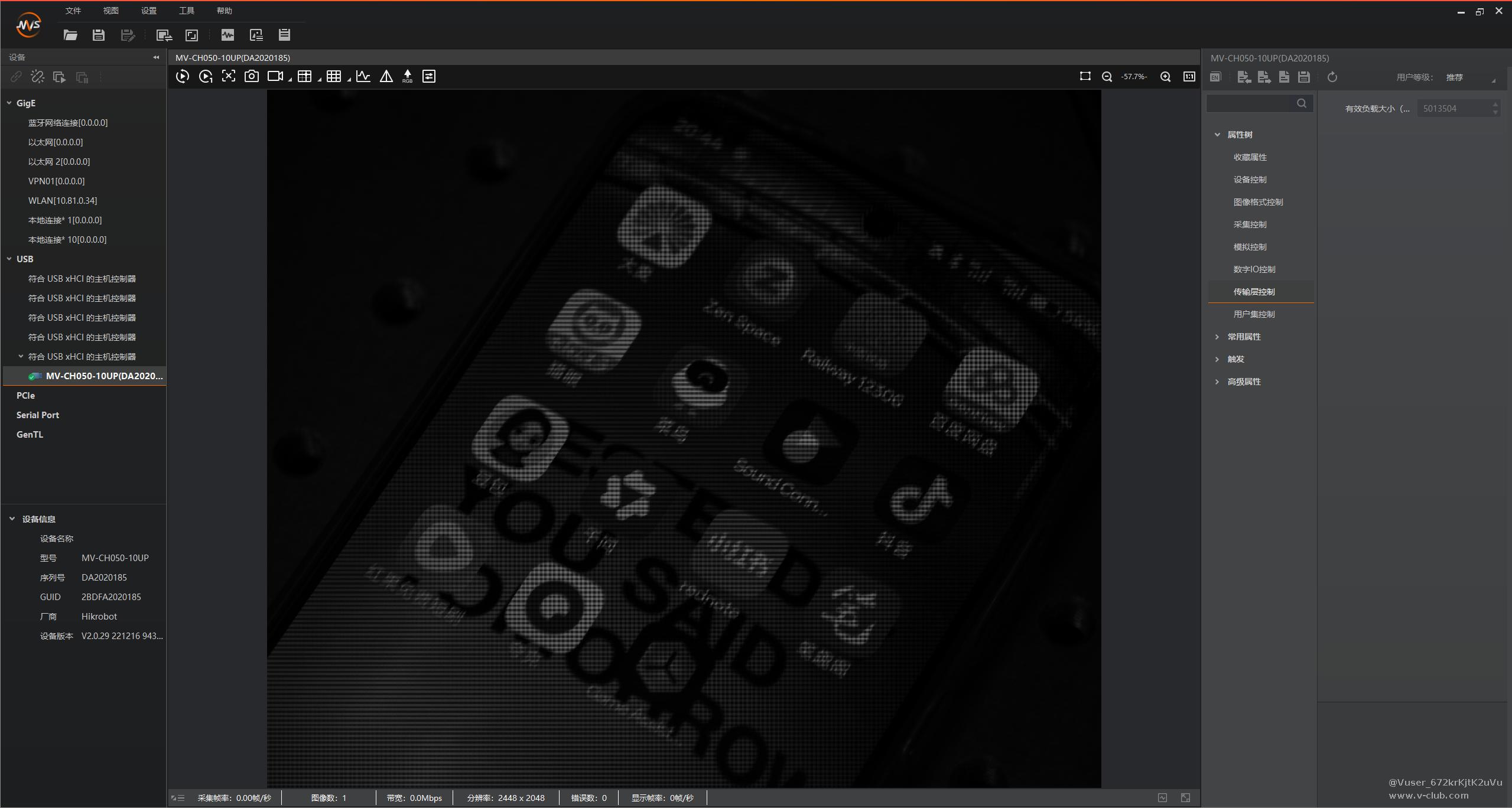Click the zoom in magnifier icon
Image resolution: width=1512 pixels, height=808 pixels.
[1166, 77]
